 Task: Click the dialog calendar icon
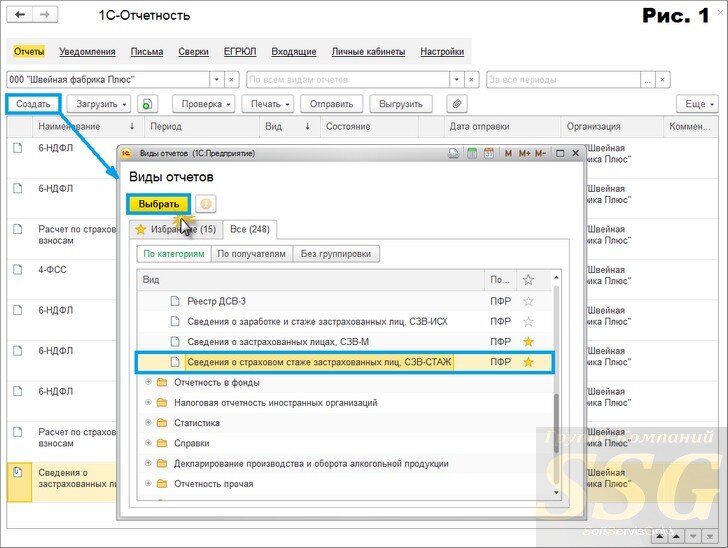(x=489, y=153)
